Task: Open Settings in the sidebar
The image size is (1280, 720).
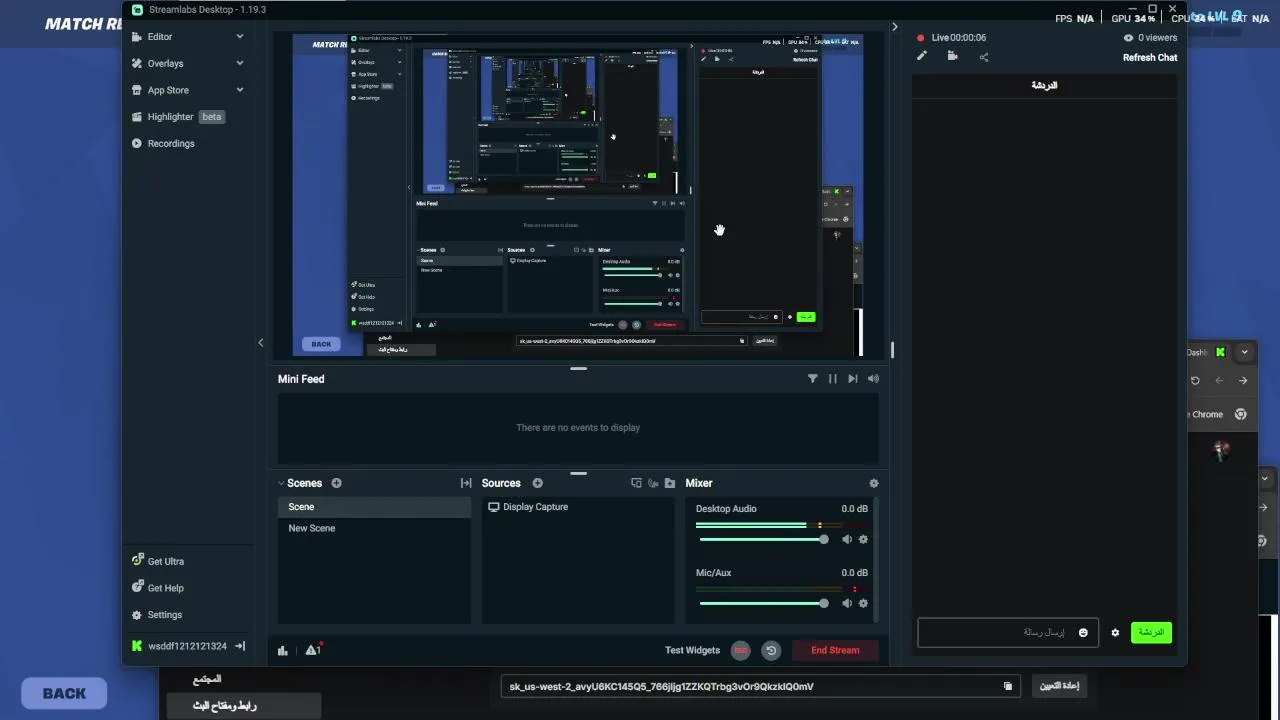Action: (x=164, y=615)
